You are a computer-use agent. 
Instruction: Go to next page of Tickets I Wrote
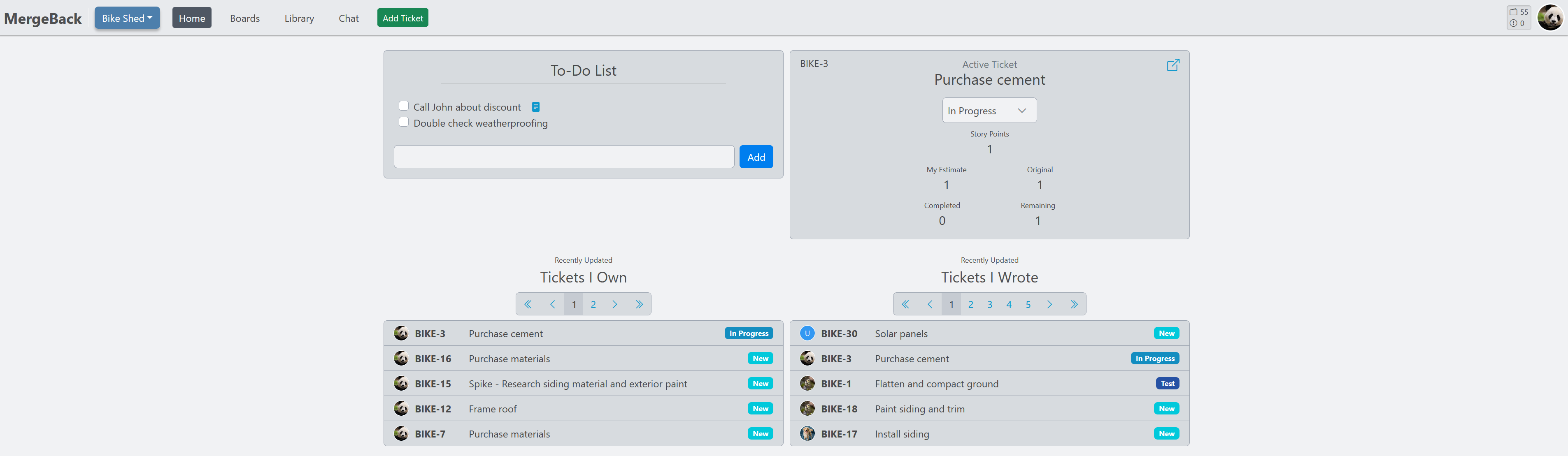(1049, 305)
